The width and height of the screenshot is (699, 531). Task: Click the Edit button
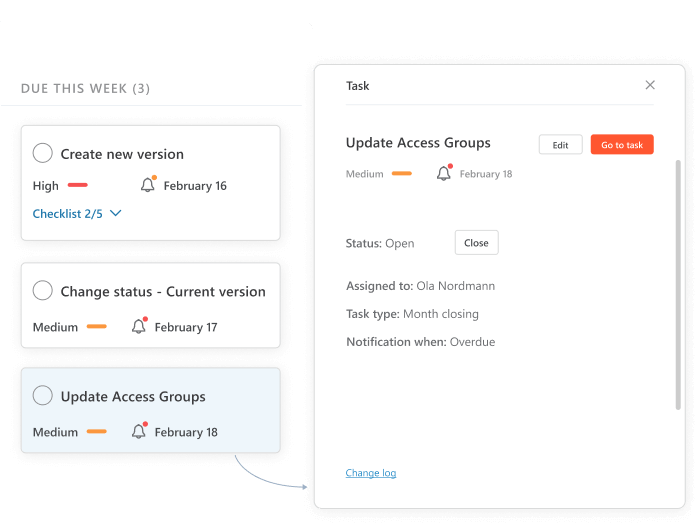click(560, 145)
